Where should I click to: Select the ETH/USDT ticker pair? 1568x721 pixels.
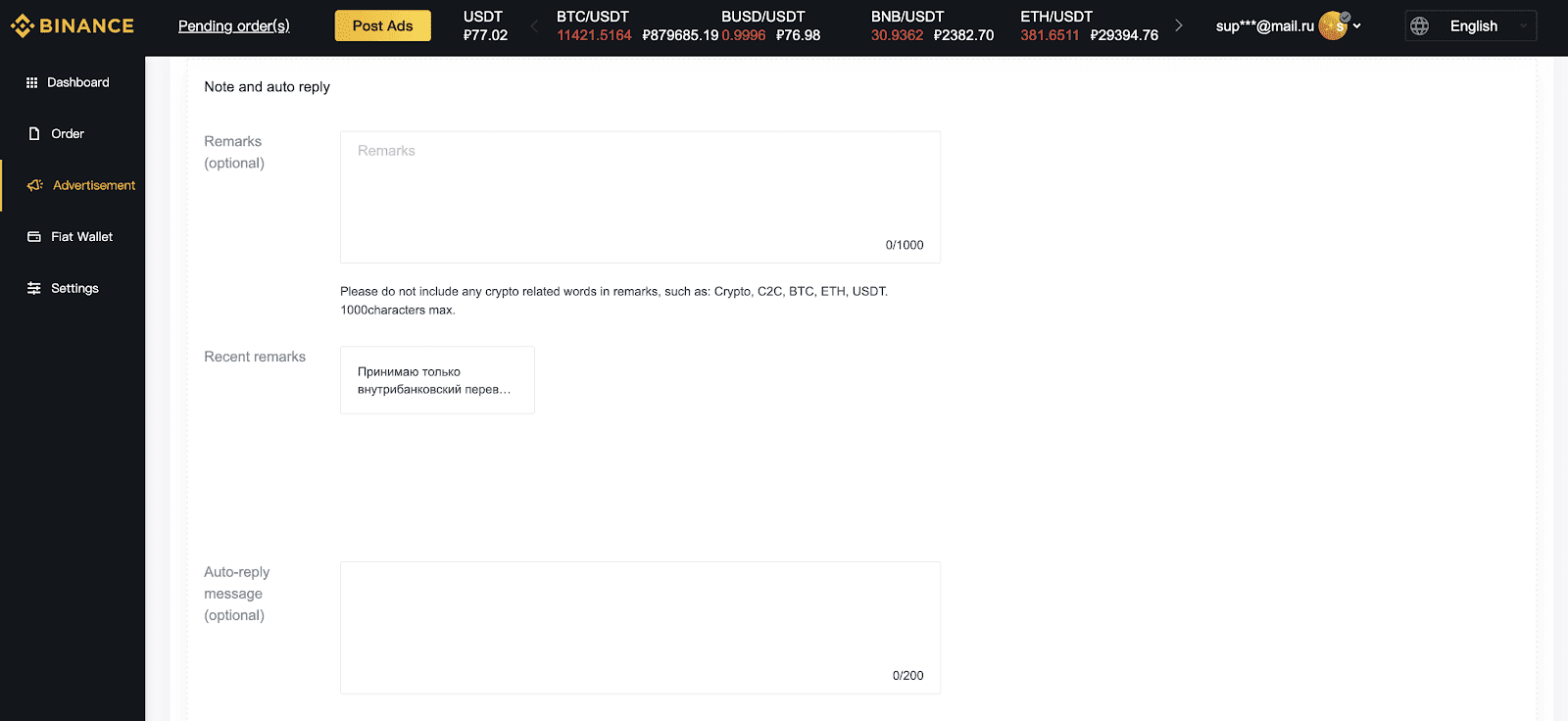coord(1056,17)
